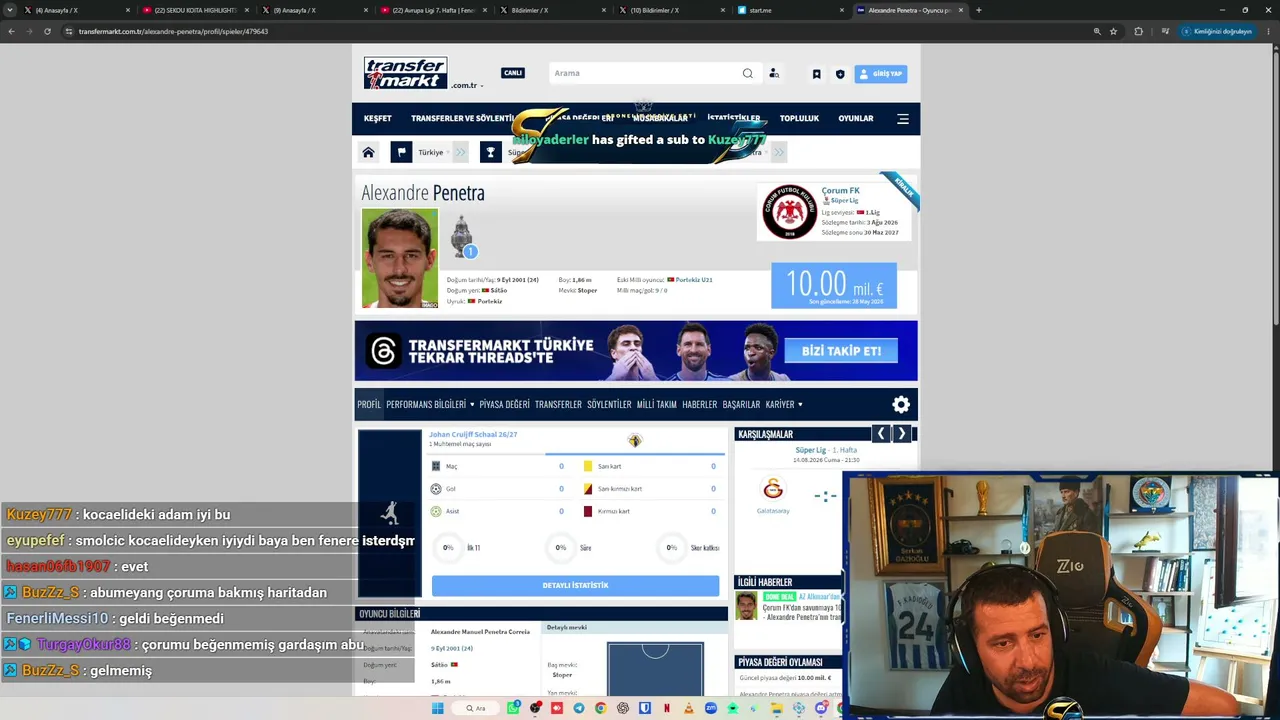This screenshot has height=720, width=1280.
Task: Click the search magnifier icon
Action: coord(747,73)
